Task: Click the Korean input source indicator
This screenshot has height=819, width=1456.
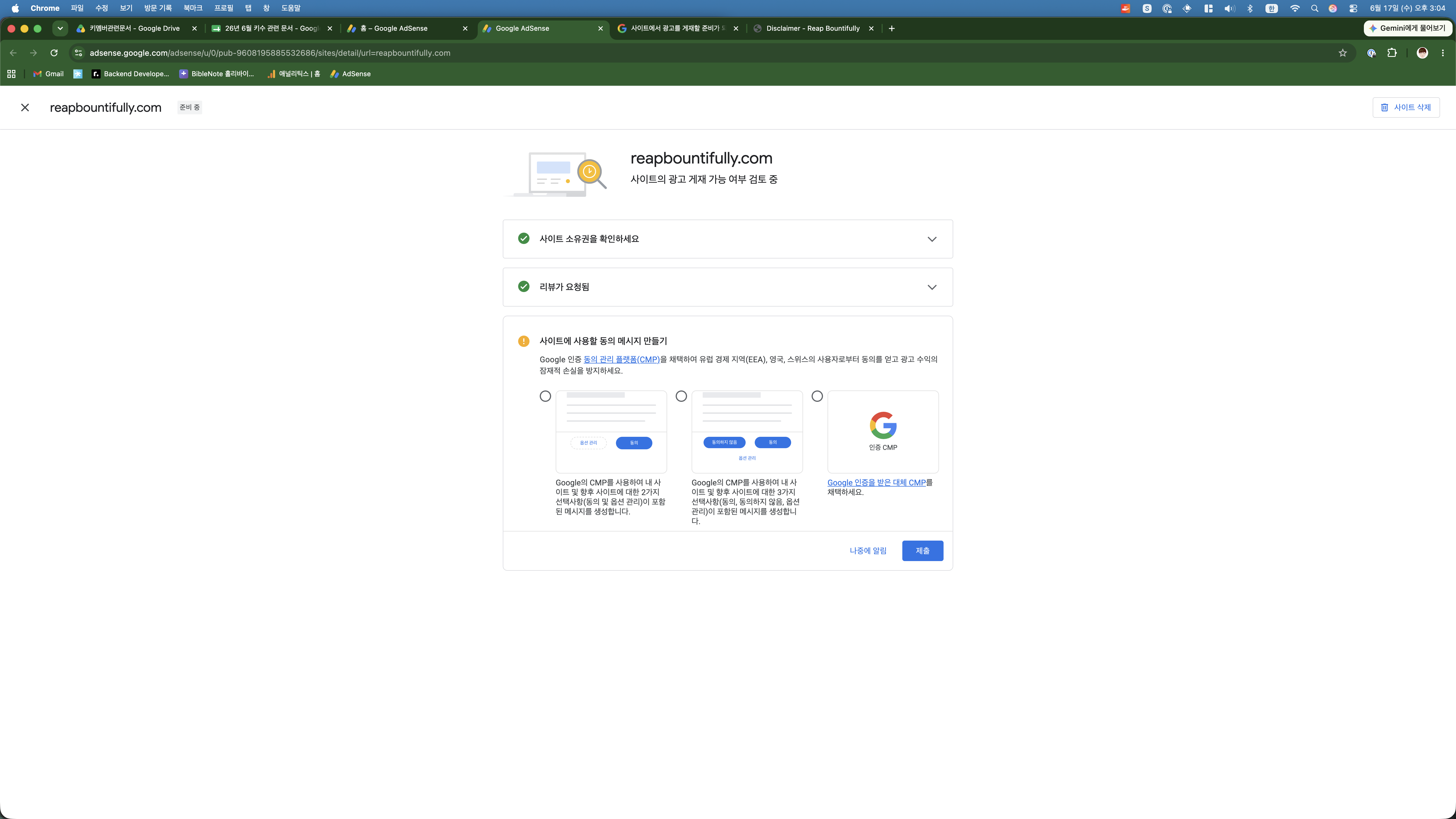Action: pyautogui.click(x=1272, y=8)
